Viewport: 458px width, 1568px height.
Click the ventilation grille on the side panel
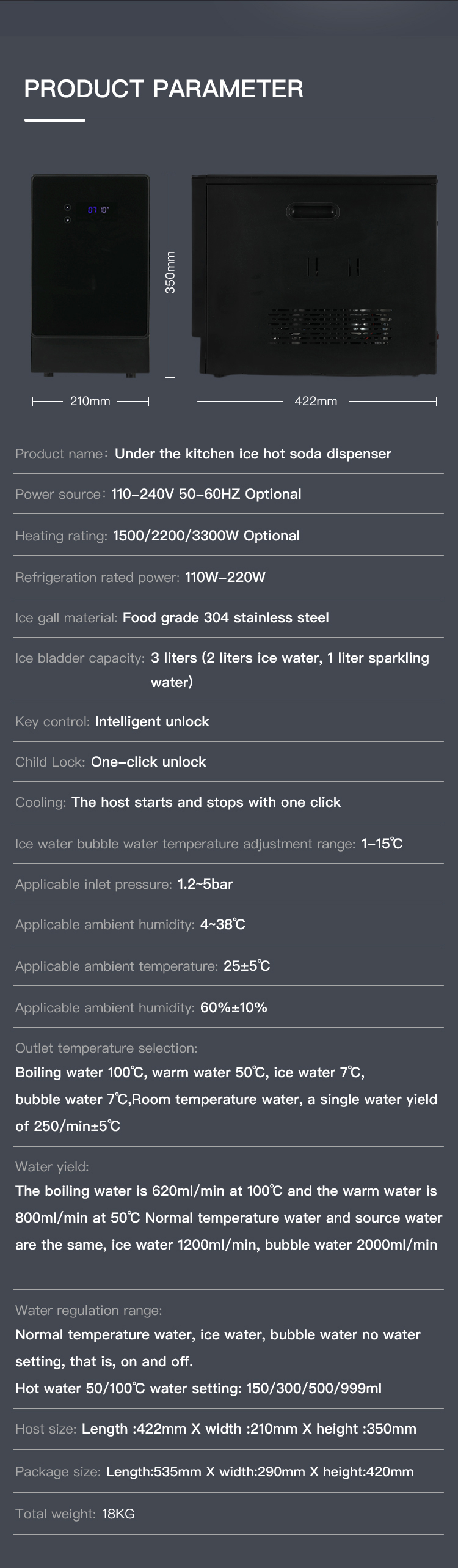330,325
